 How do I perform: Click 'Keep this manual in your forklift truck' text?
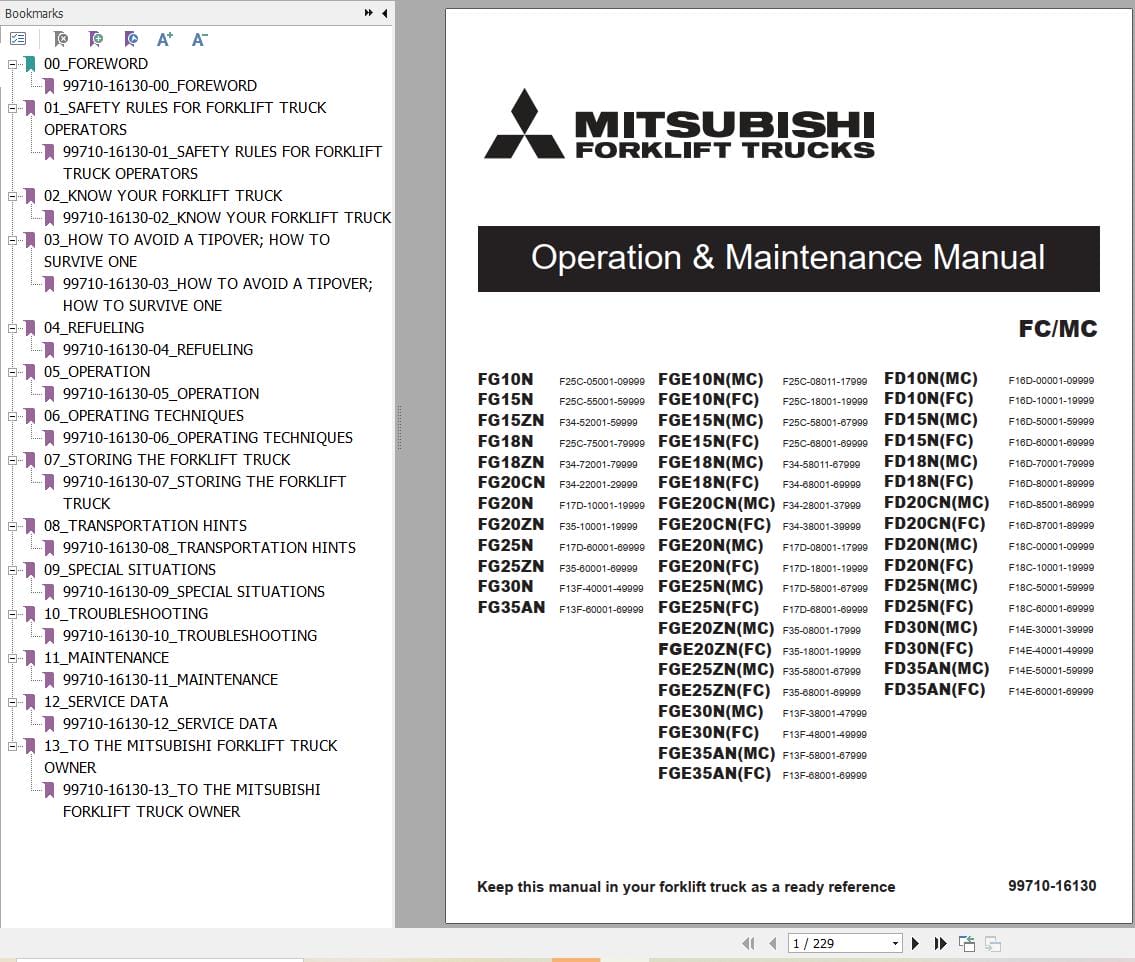685,887
